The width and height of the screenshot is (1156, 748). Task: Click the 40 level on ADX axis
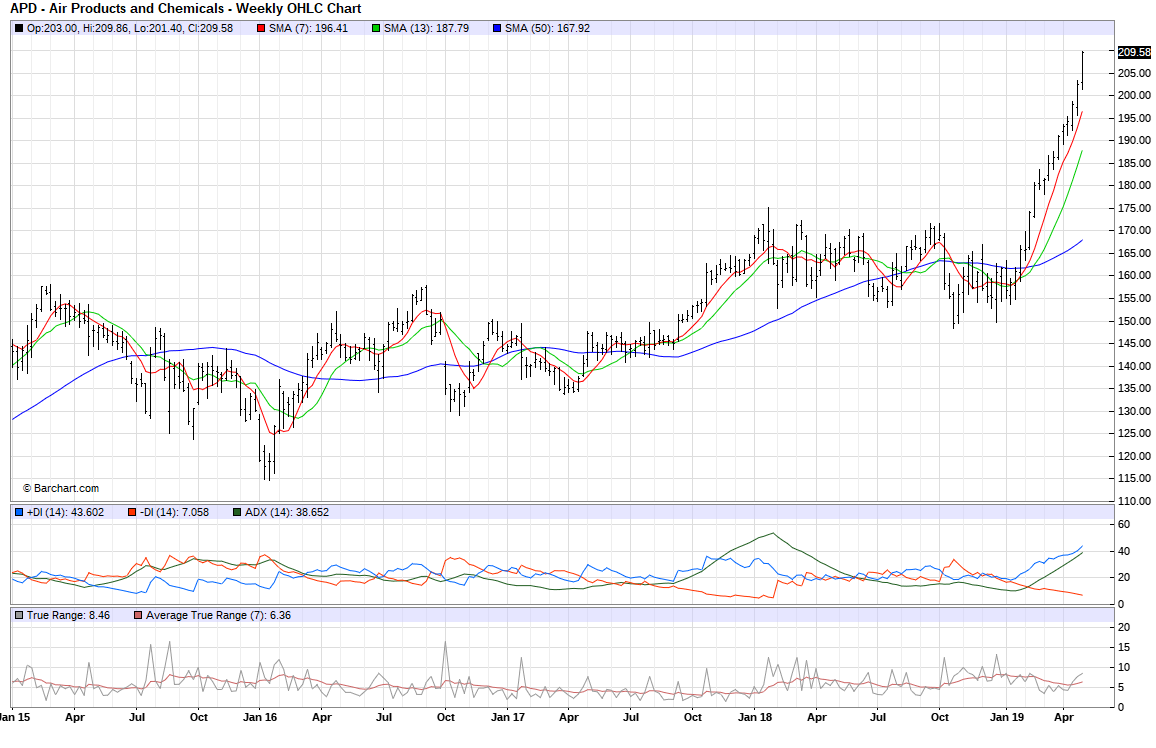(x=1124, y=551)
